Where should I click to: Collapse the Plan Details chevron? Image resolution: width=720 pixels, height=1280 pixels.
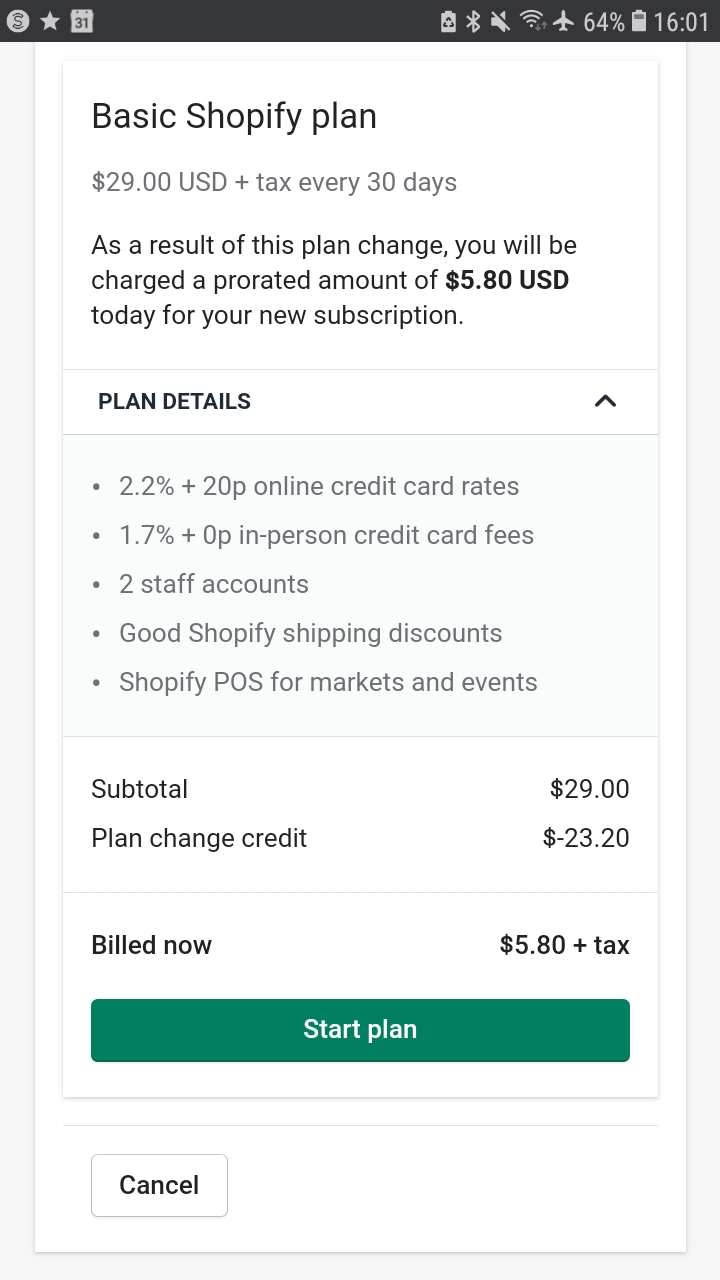tap(605, 402)
